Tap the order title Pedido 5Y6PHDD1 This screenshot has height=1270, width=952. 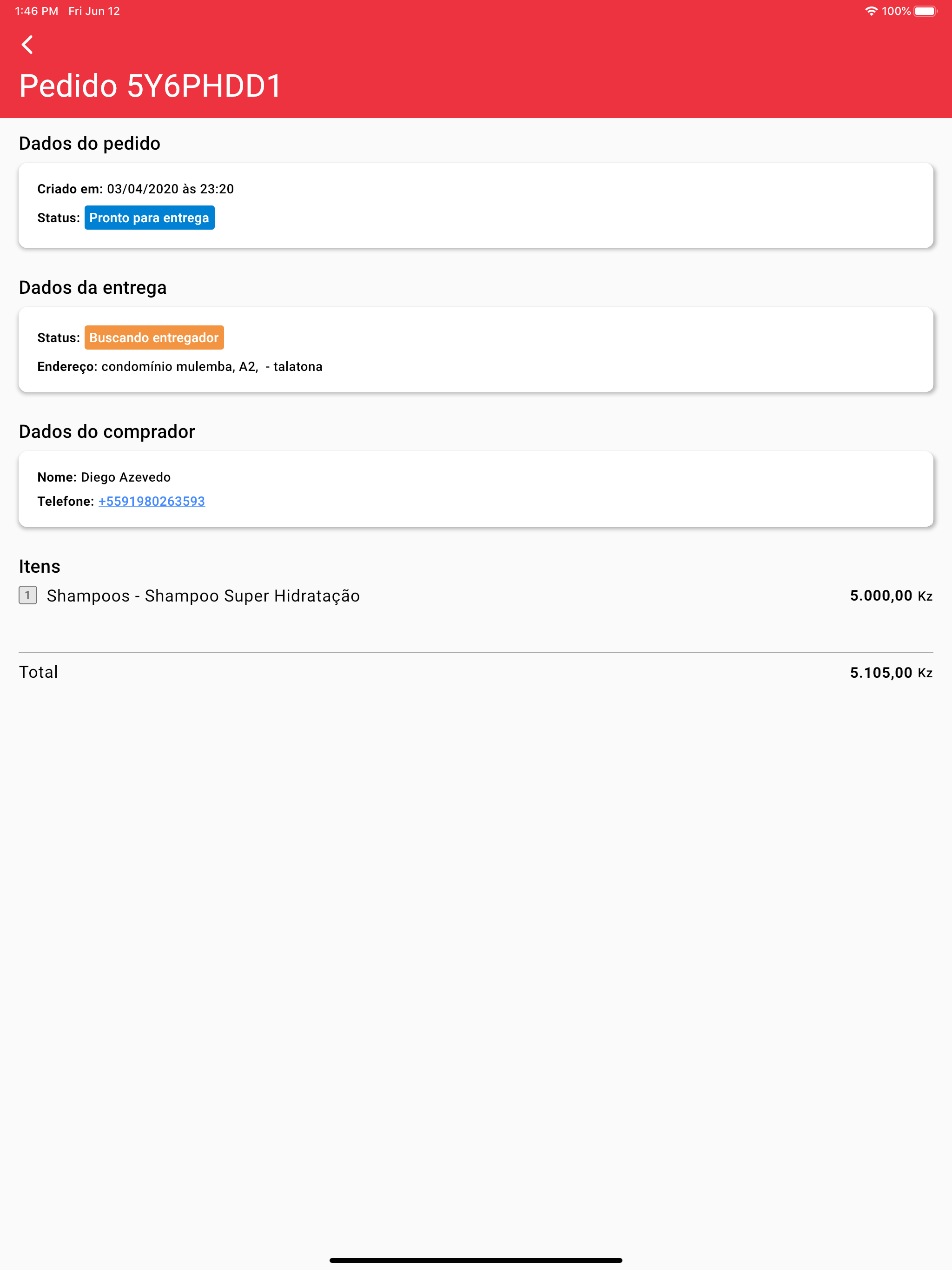point(151,86)
